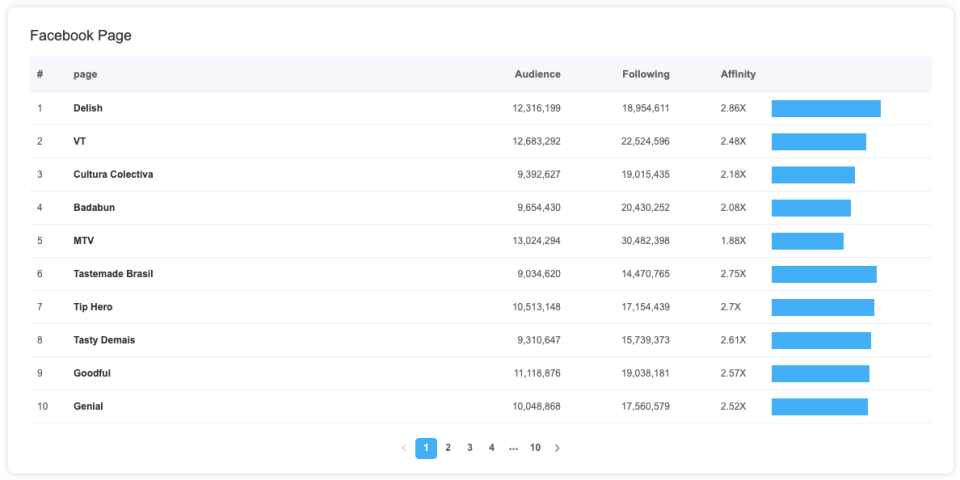Image resolution: width=960 pixels, height=480 pixels.
Task: Click row number 10
Action: pyautogui.click(x=42, y=406)
